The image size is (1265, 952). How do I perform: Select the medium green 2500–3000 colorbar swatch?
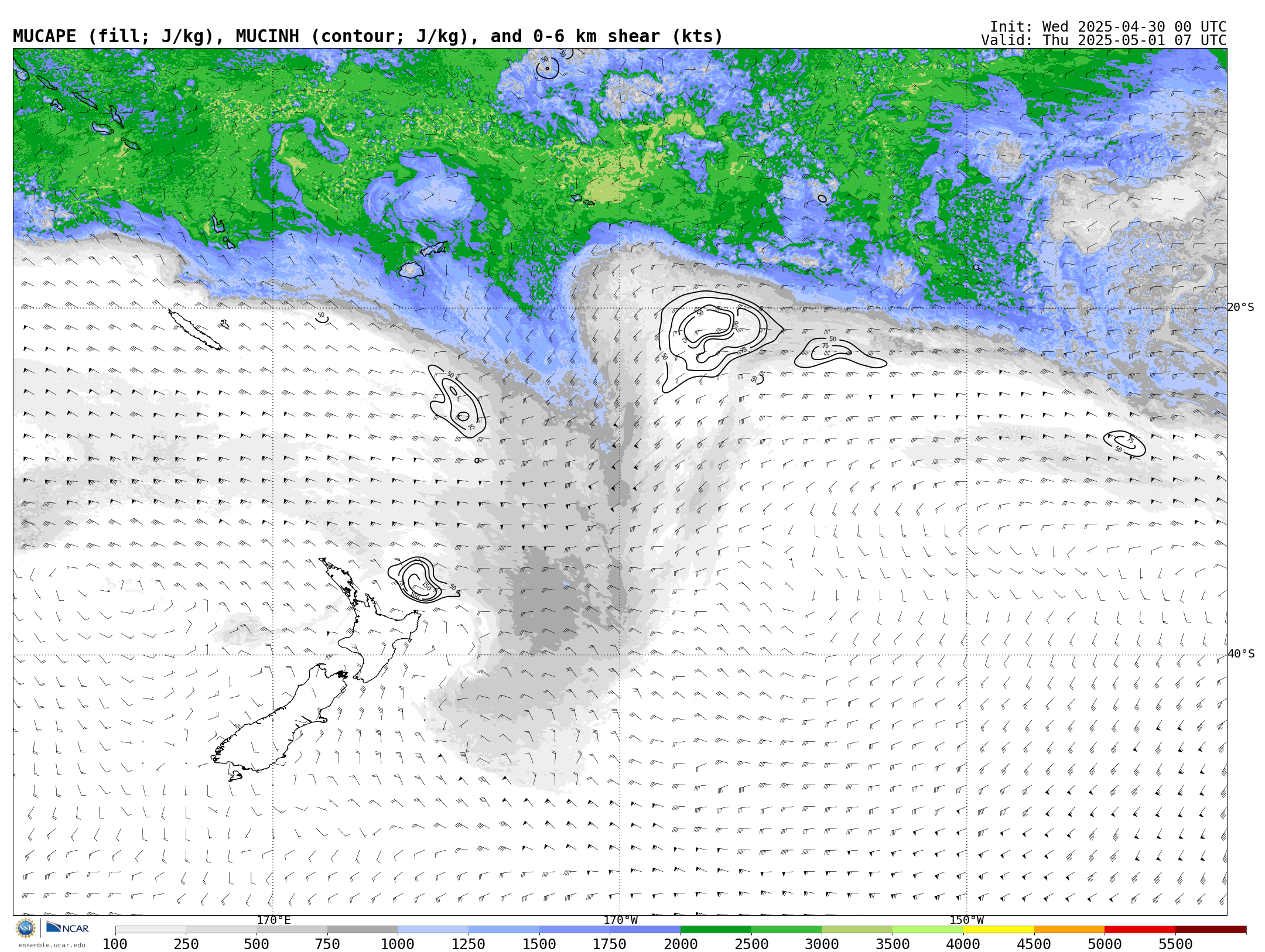[787, 929]
